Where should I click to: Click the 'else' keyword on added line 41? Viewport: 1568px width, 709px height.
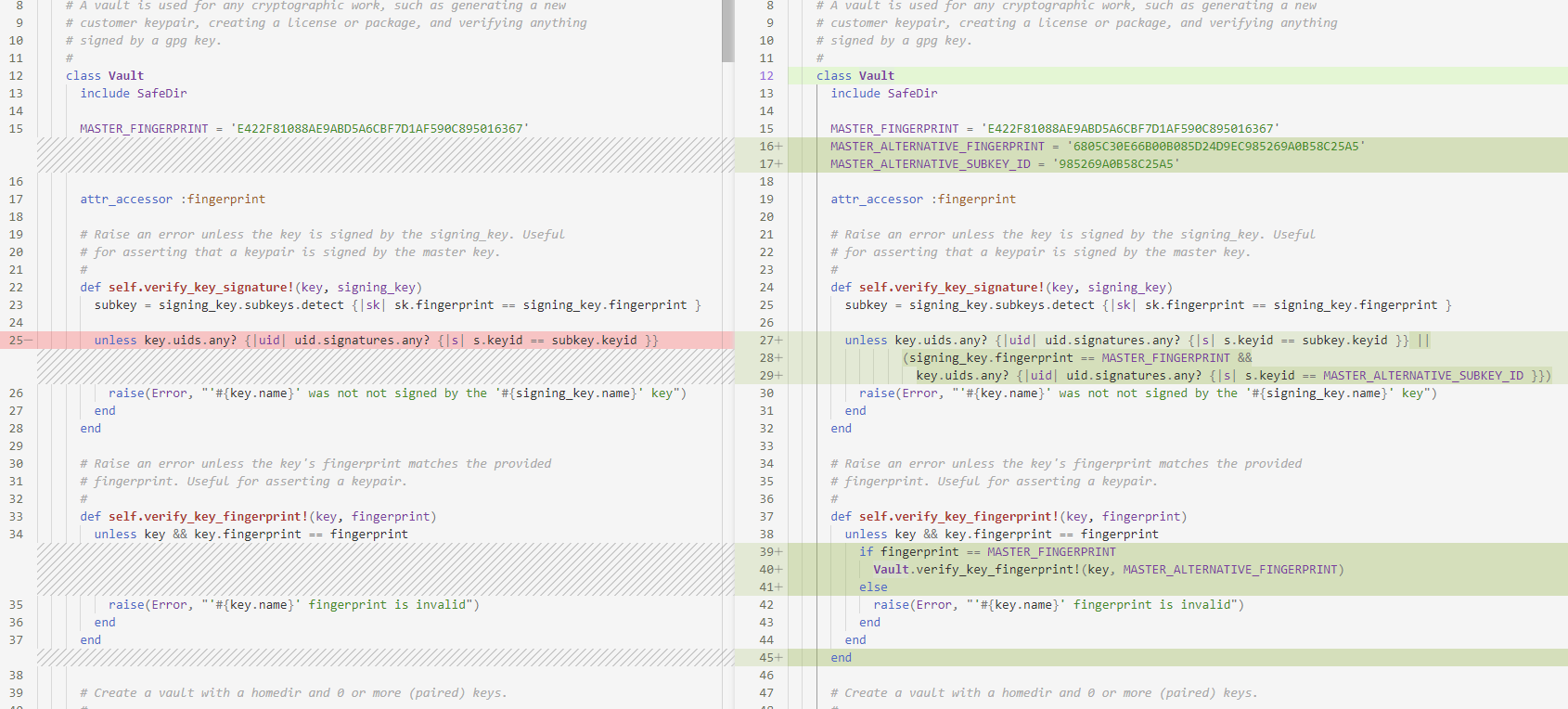point(873,587)
